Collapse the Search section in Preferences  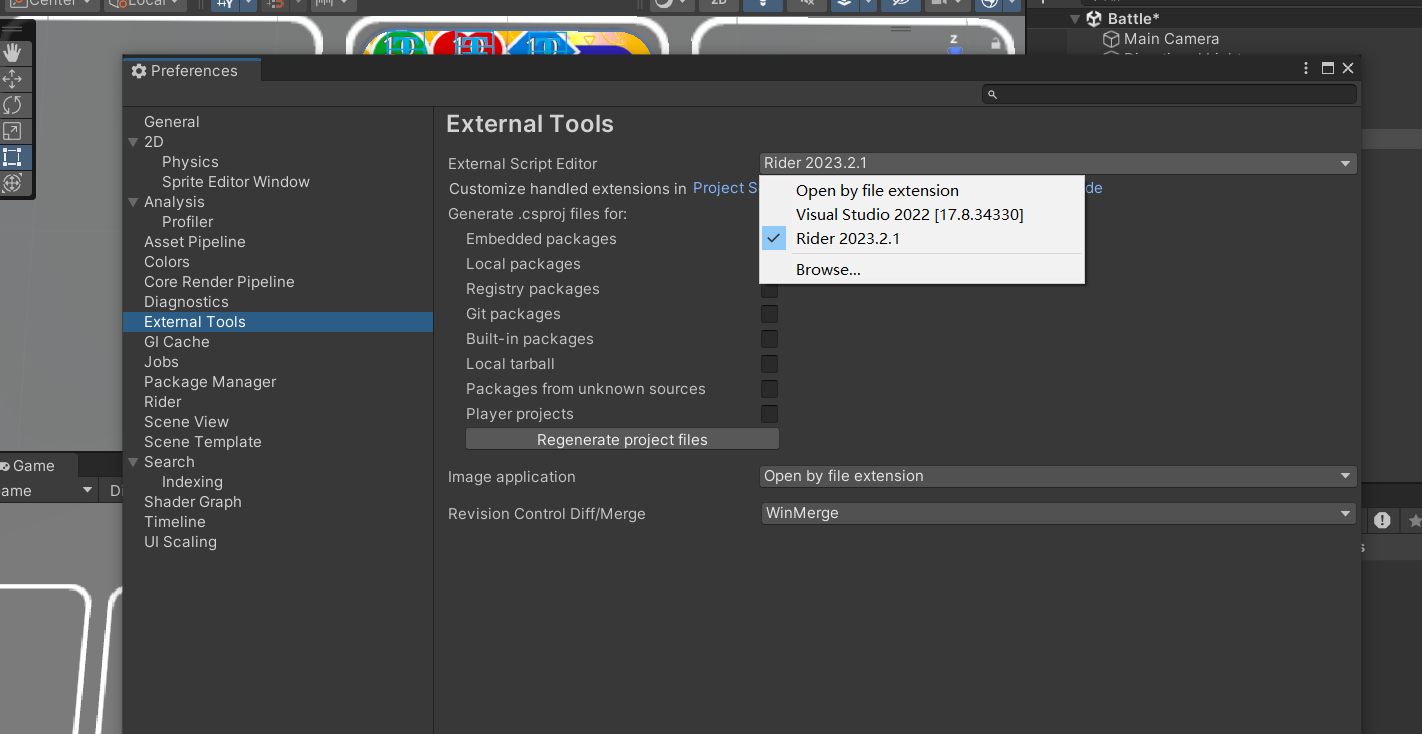point(133,462)
